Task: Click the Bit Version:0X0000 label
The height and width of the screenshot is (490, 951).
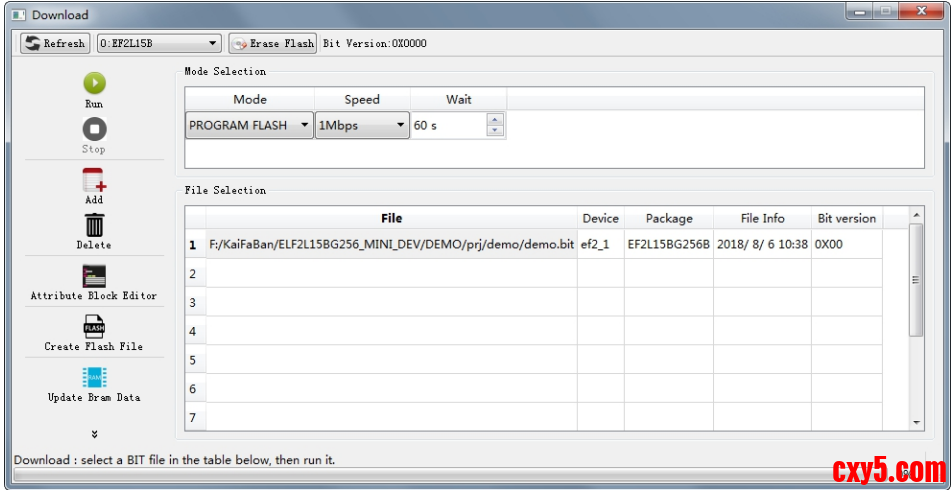Action: [x=375, y=44]
